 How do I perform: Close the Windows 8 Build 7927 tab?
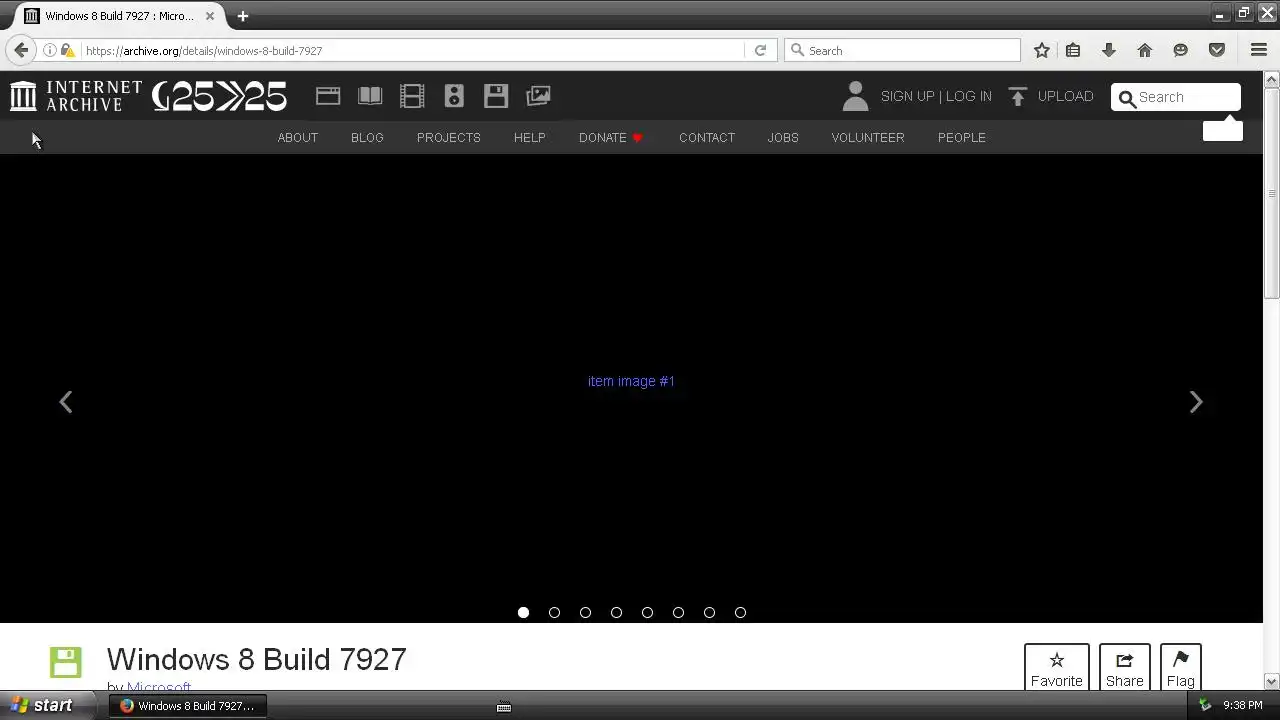[x=210, y=16]
